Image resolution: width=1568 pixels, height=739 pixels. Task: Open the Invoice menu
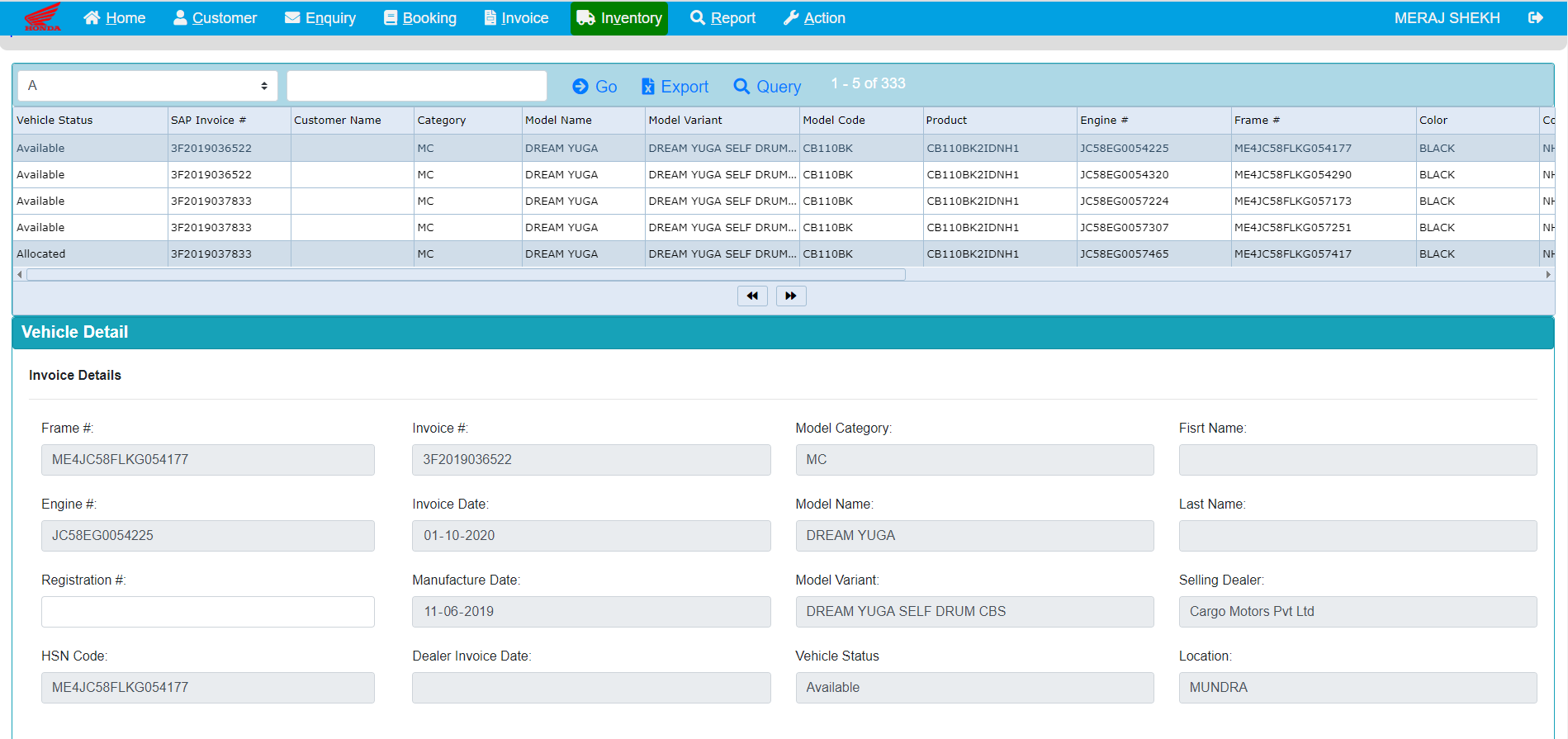pyautogui.click(x=516, y=18)
